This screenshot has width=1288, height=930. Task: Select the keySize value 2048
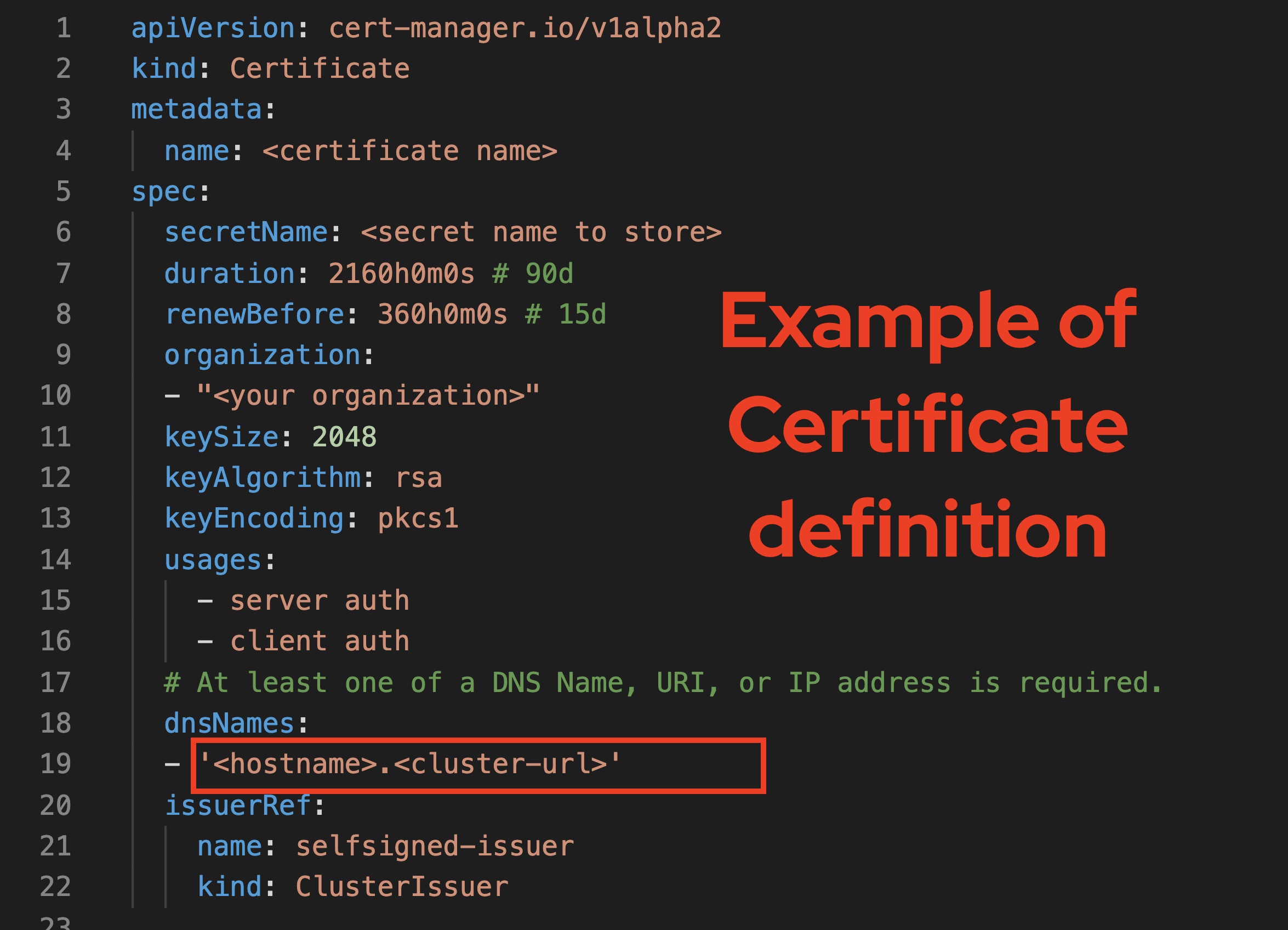point(345,436)
